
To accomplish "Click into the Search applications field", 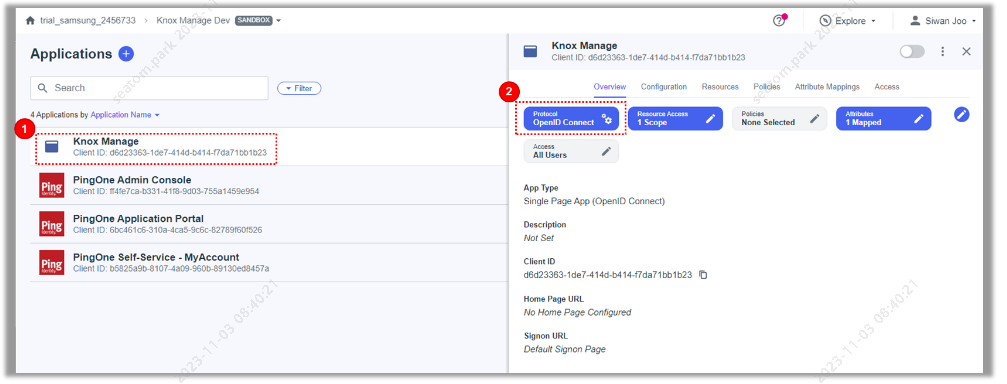I will click(149, 88).
